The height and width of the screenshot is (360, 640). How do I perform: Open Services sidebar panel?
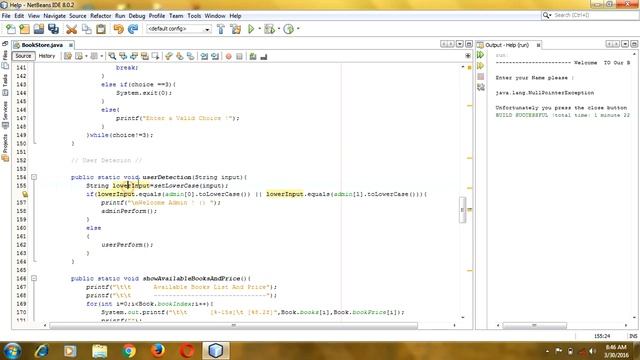[5, 114]
